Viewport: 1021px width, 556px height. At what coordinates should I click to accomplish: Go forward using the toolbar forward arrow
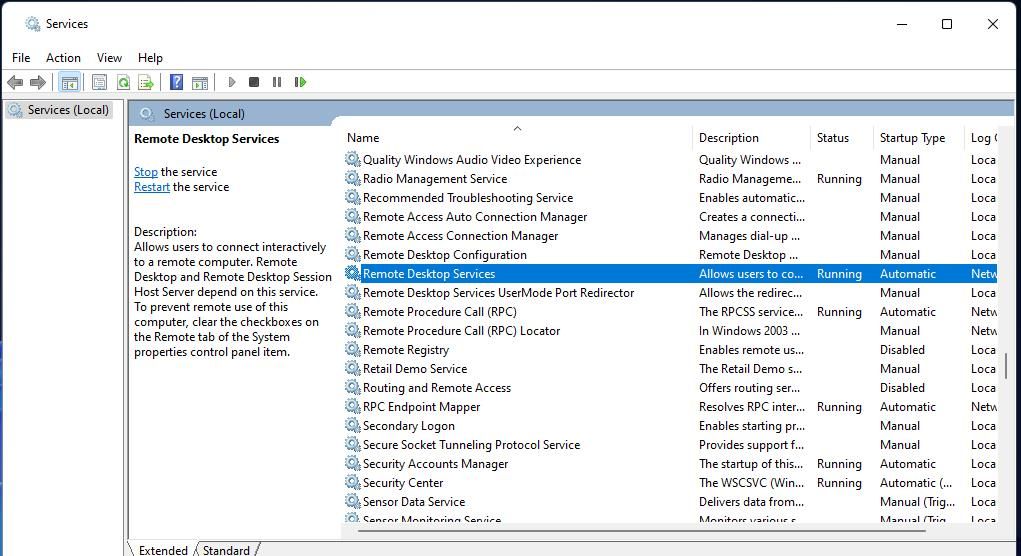pos(38,82)
